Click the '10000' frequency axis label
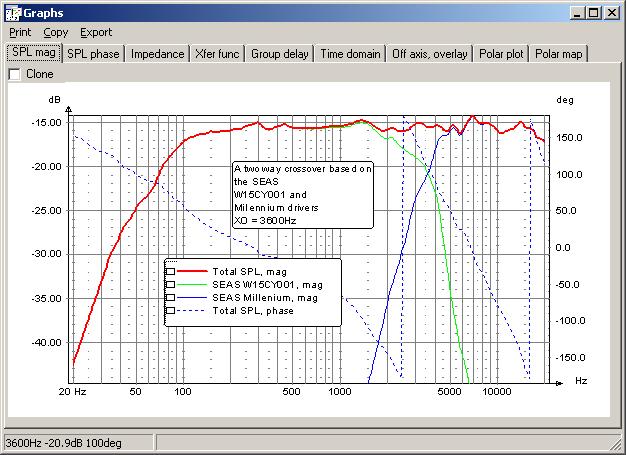Viewport: 626px width, 455px height. point(497,392)
